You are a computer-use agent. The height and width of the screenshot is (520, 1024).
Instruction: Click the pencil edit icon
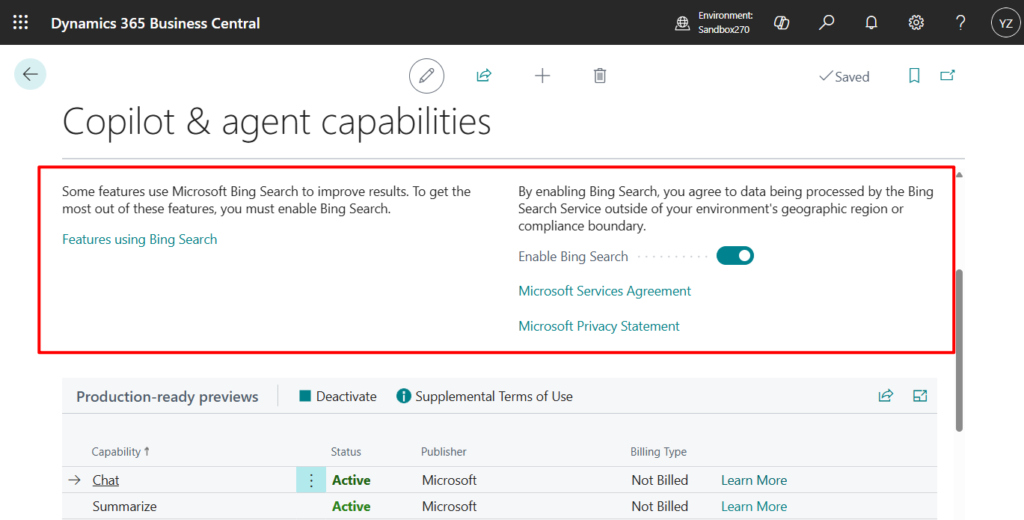point(427,76)
